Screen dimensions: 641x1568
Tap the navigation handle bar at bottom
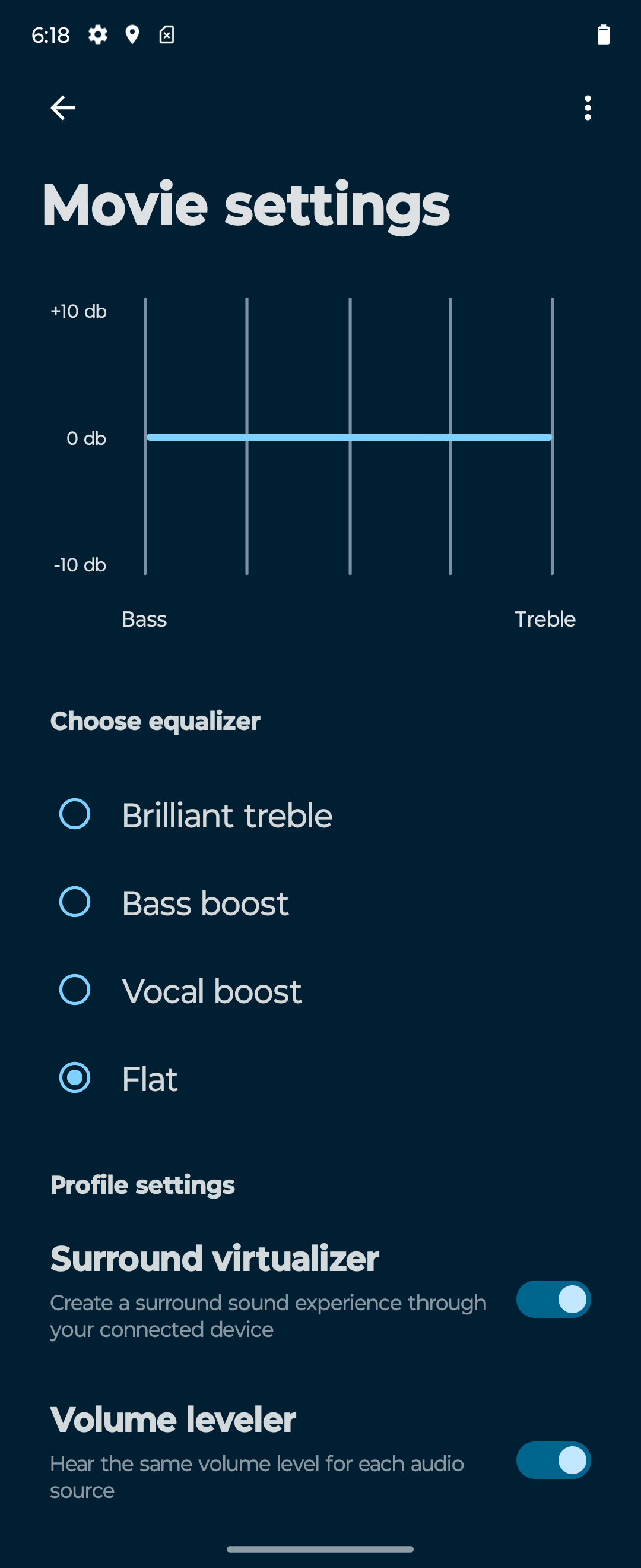coord(320,1549)
